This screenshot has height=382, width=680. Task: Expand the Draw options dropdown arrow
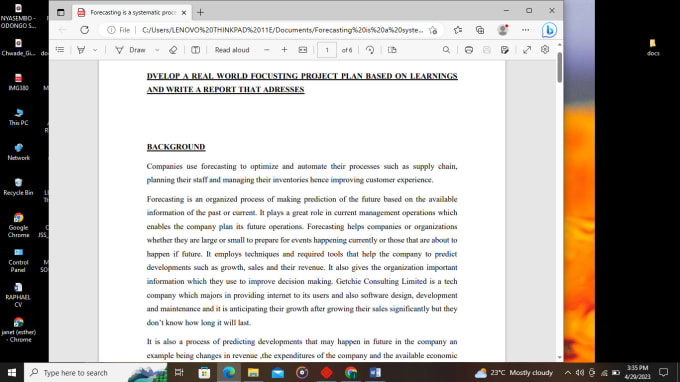pyautogui.click(x=157, y=50)
